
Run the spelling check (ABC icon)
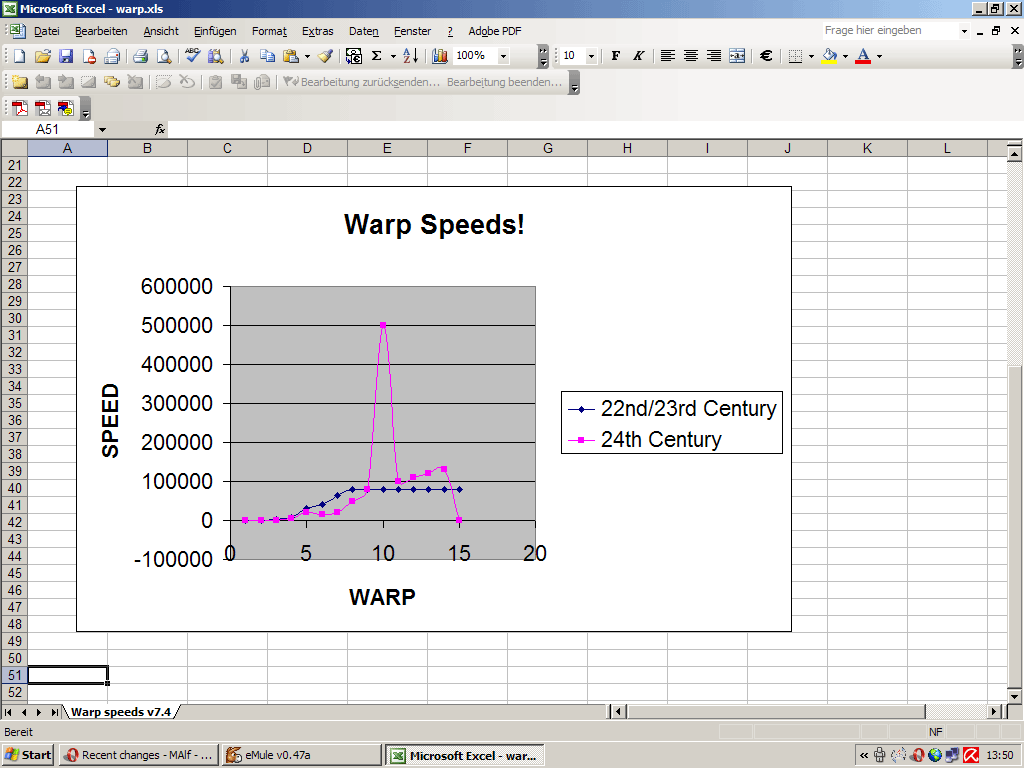(192, 56)
